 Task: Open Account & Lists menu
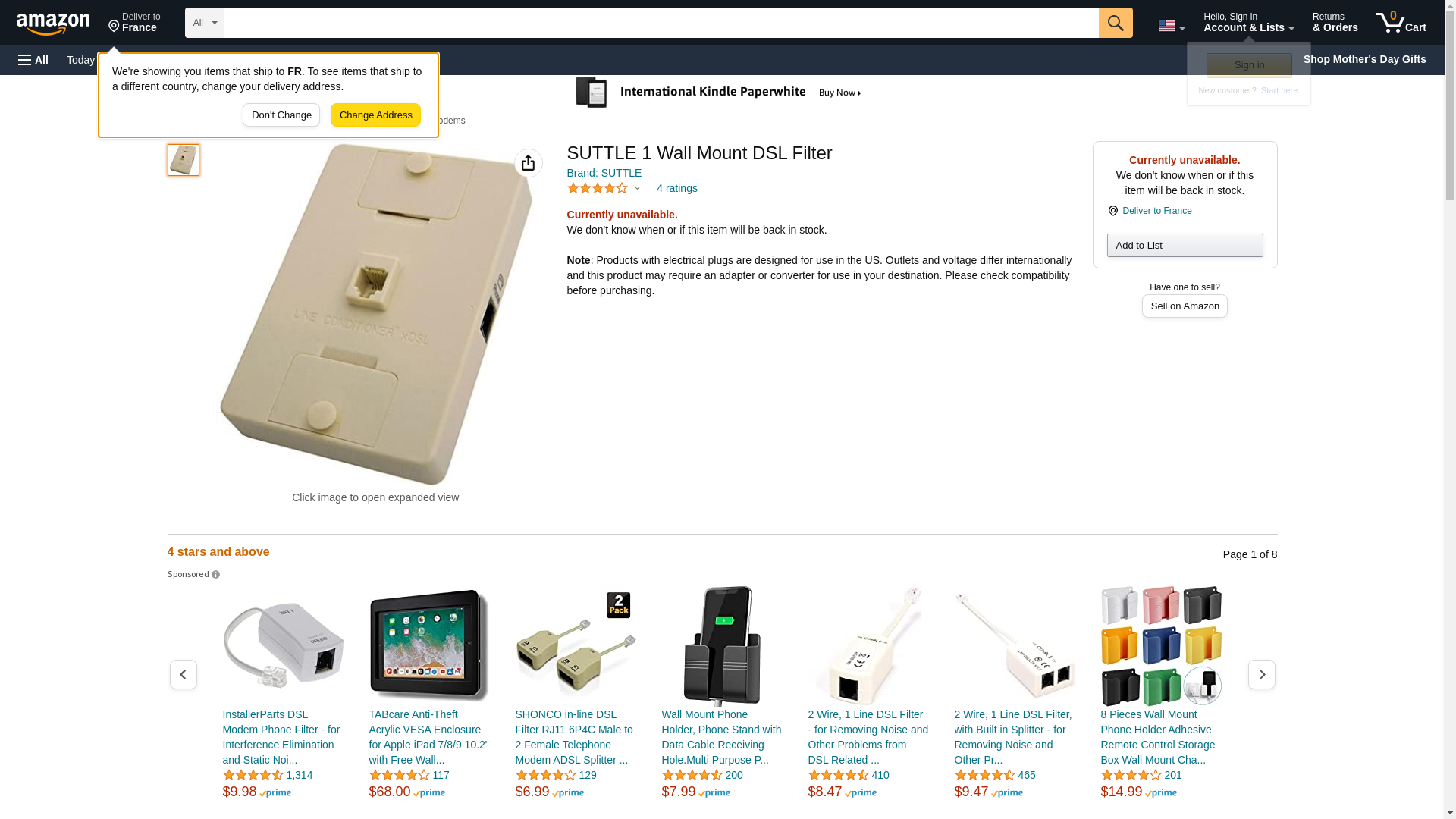click(1248, 22)
